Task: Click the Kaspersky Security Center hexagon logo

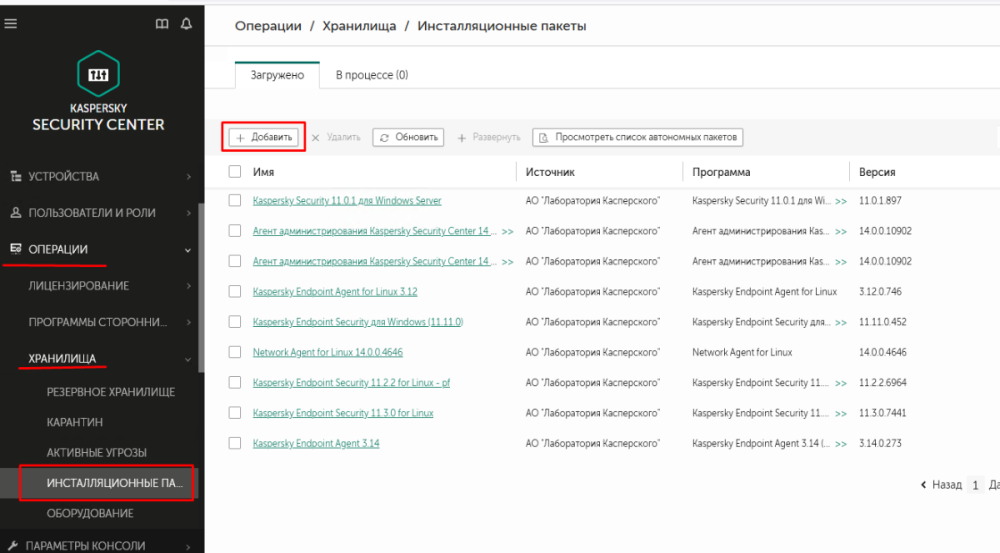Action: 98,73
